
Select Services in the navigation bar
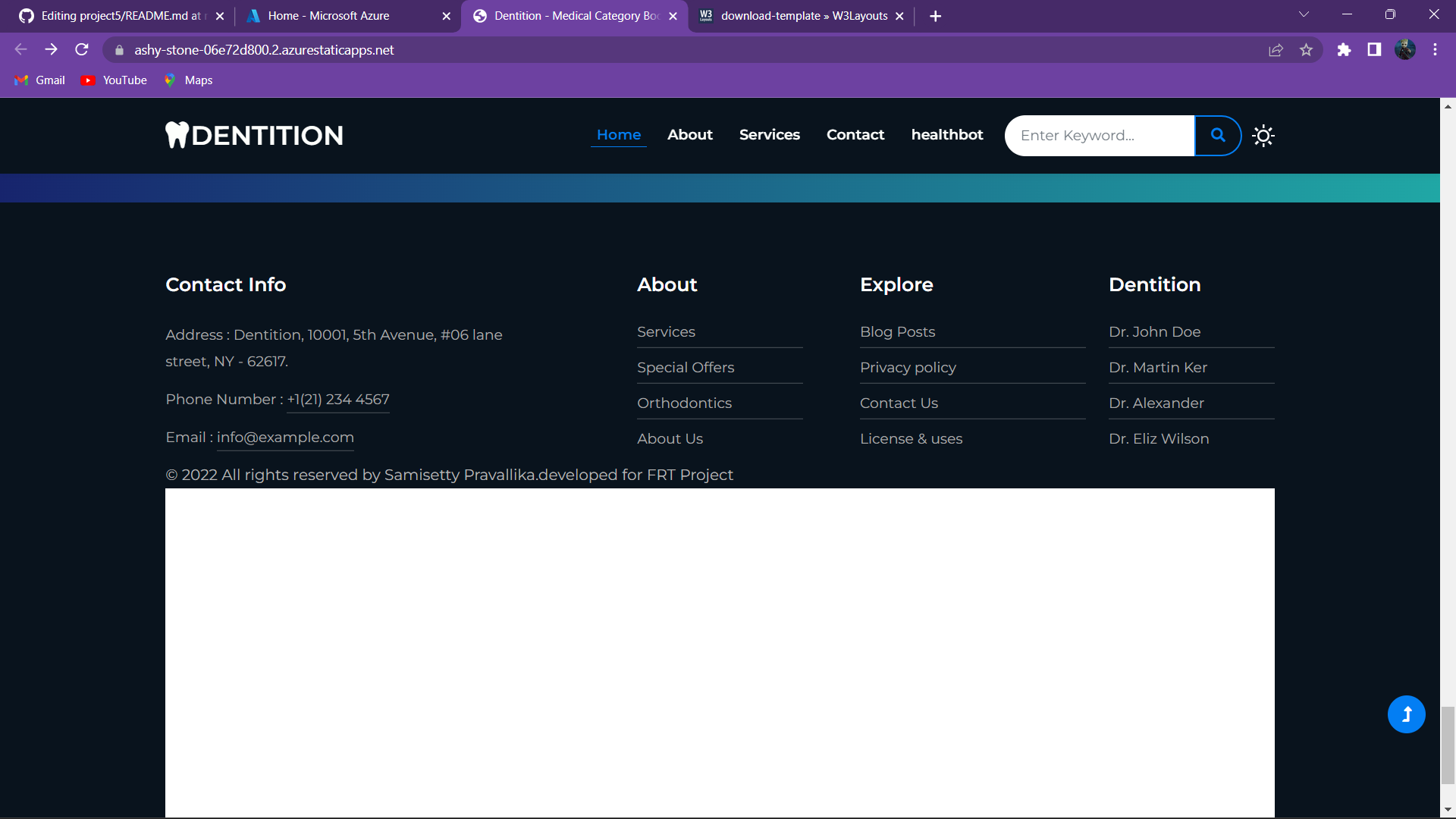(769, 135)
